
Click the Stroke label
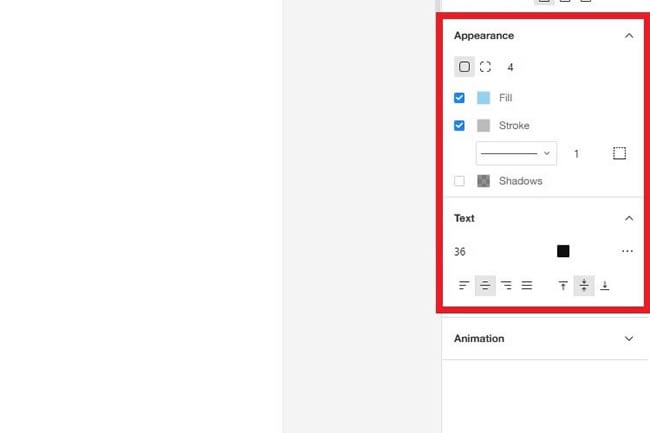tap(514, 126)
